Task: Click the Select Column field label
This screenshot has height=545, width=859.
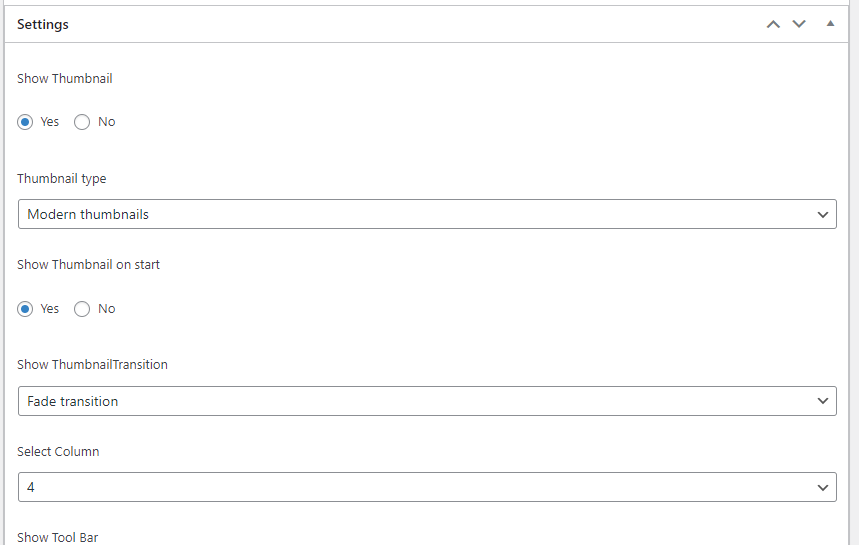Action: (x=58, y=451)
